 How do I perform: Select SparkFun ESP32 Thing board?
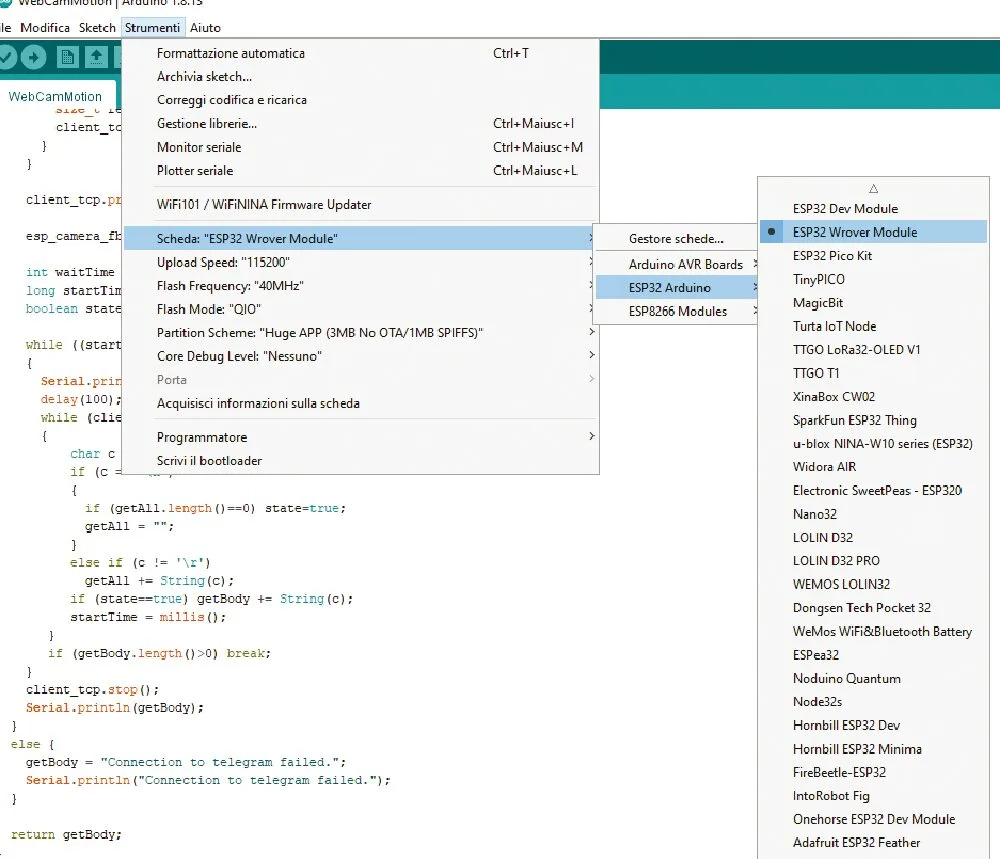(873, 420)
